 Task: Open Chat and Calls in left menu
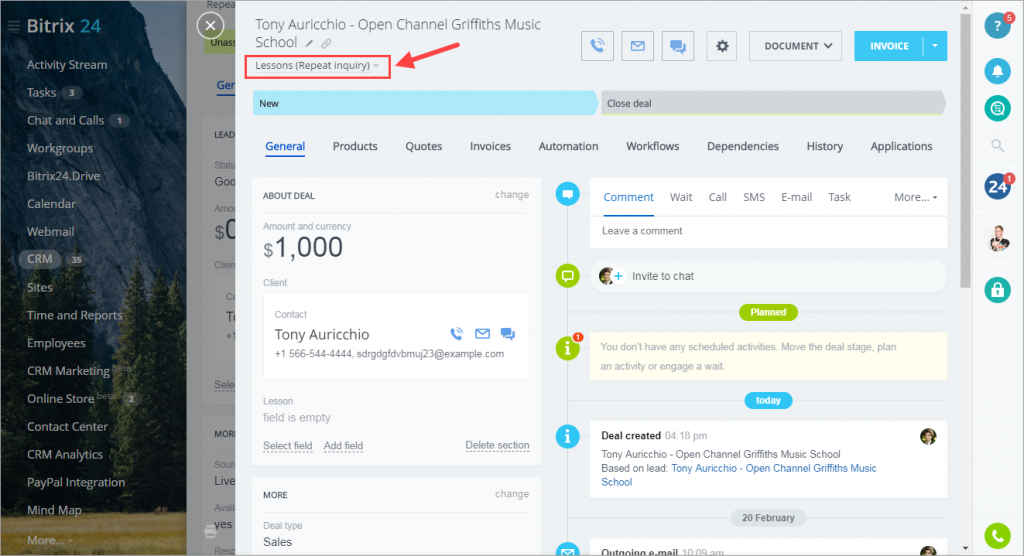click(x=65, y=120)
